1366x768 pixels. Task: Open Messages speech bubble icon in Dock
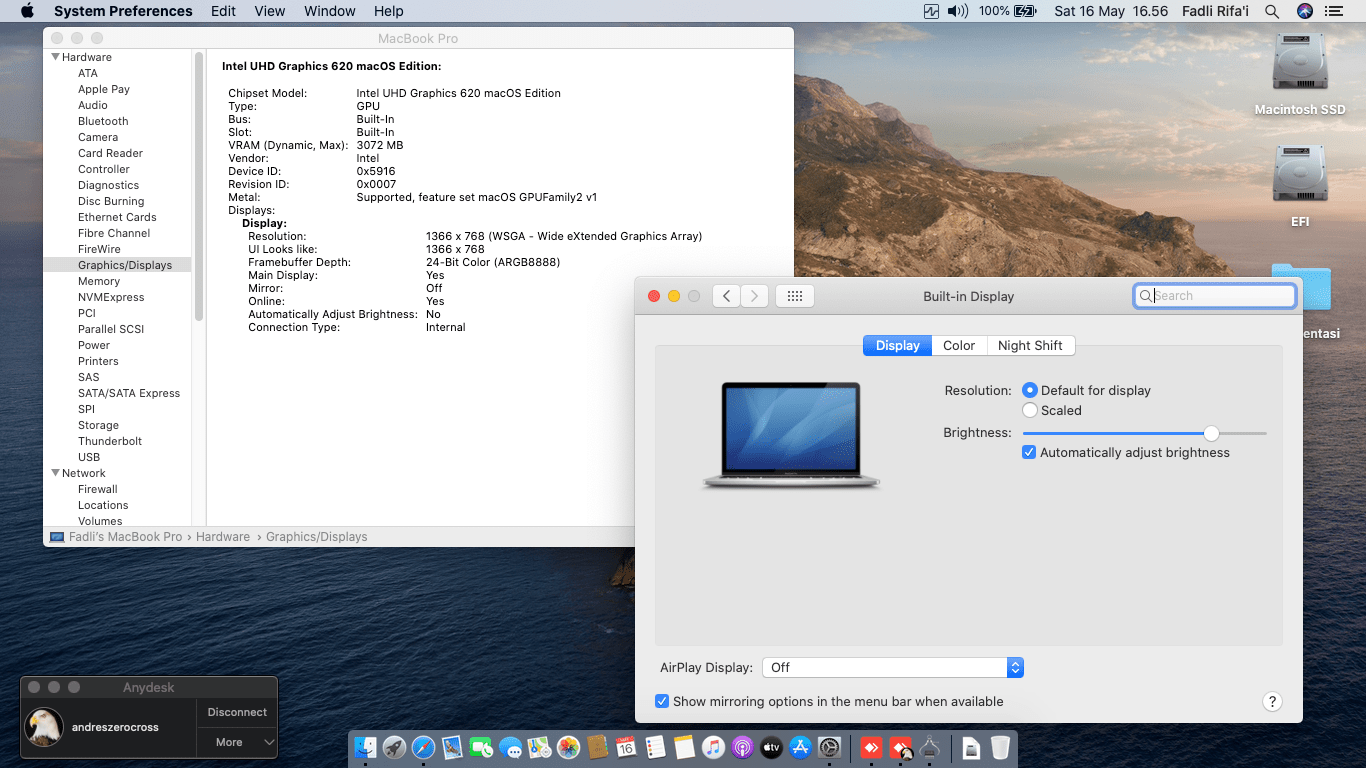(x=511, y=747)
